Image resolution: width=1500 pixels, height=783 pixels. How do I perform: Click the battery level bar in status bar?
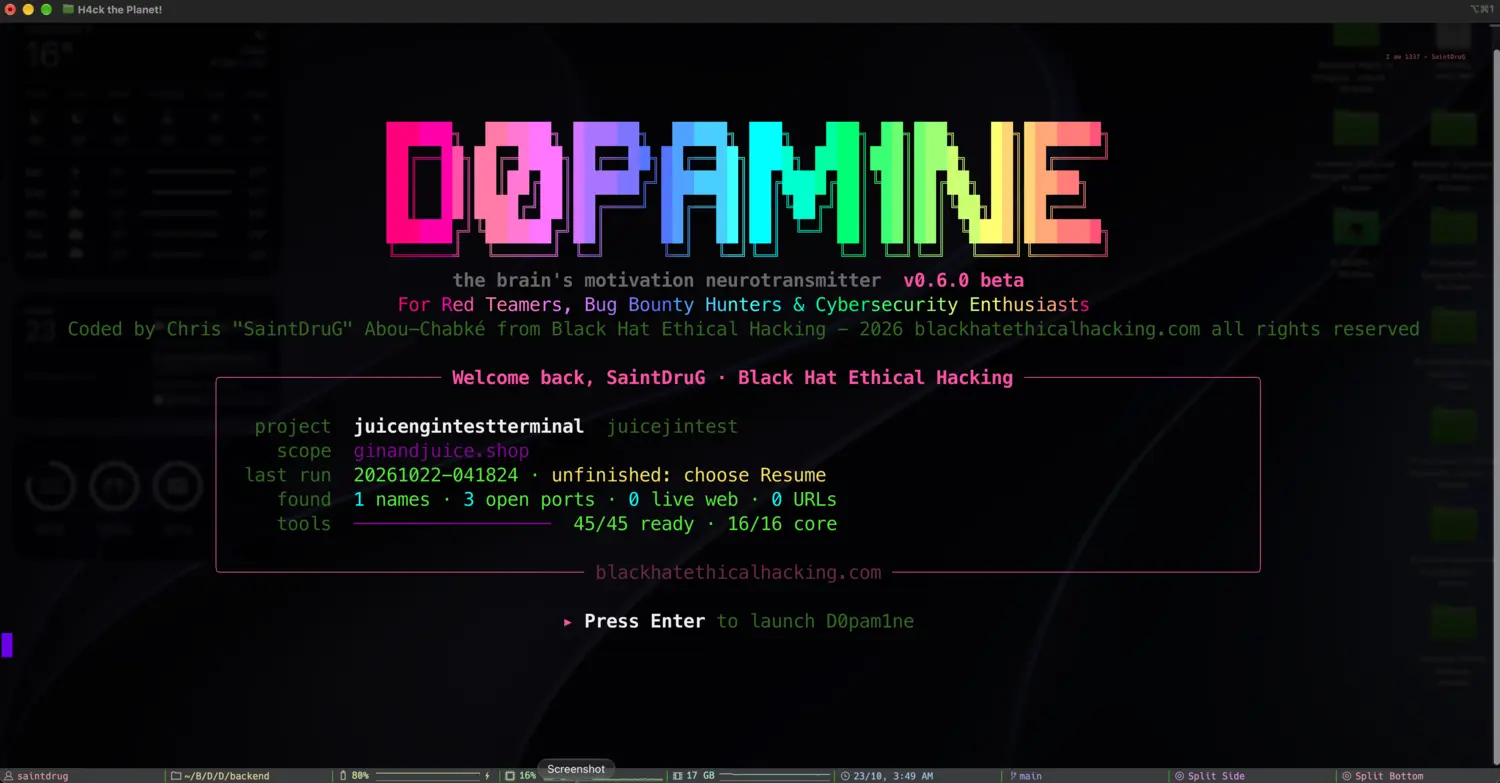pyautogui.click(x=426, y=776)
